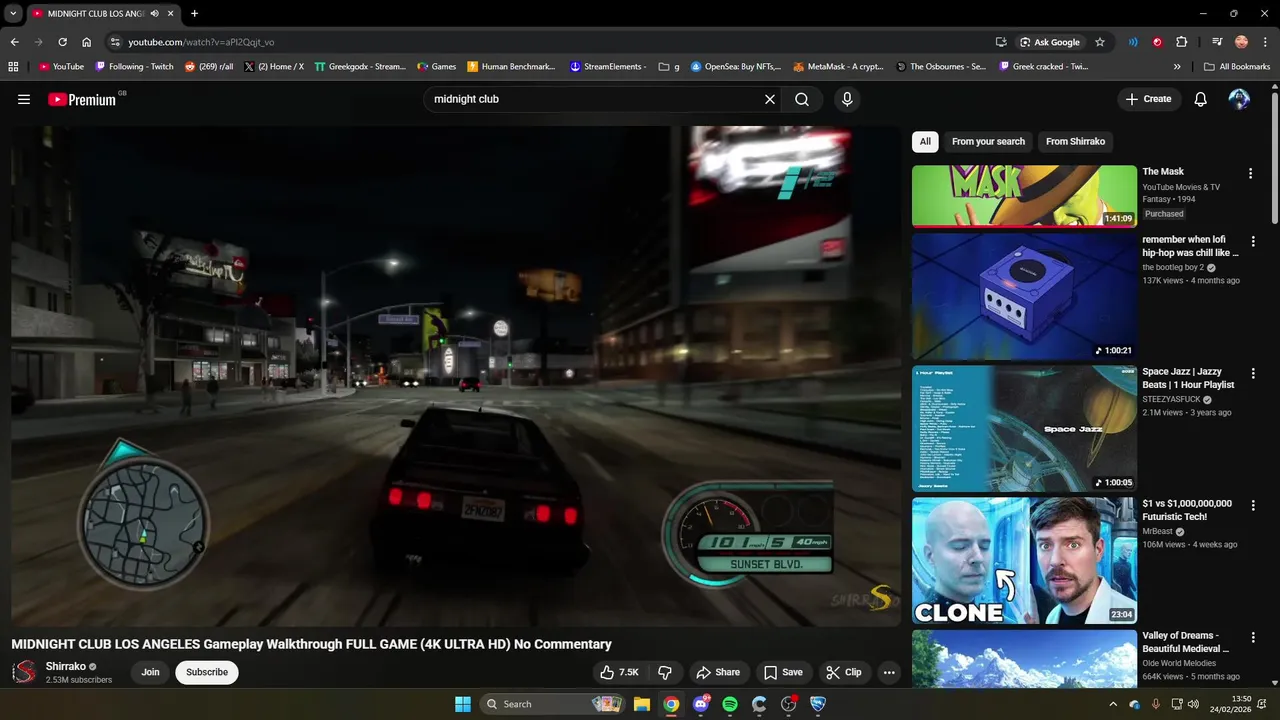Click '$1 vs $1,000,000,000 Futuristic Tech!' title
Viewport: 1280px width, 720px height.
point(1189,510)
